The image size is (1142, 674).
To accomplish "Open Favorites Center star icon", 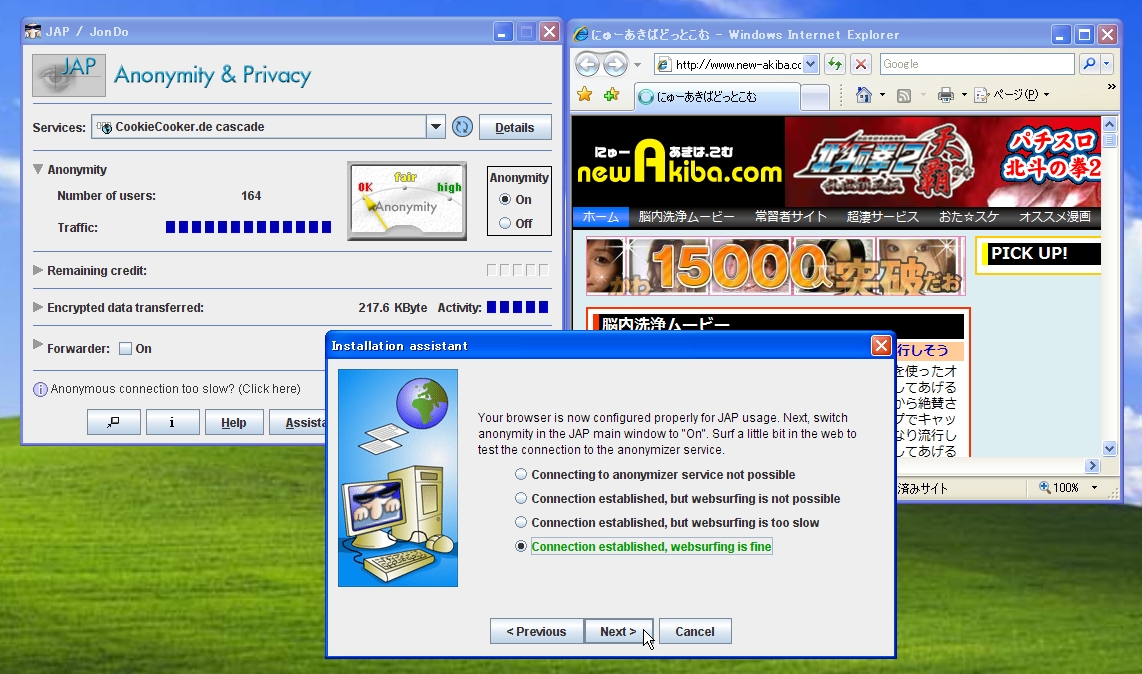I will coord(584,95).
